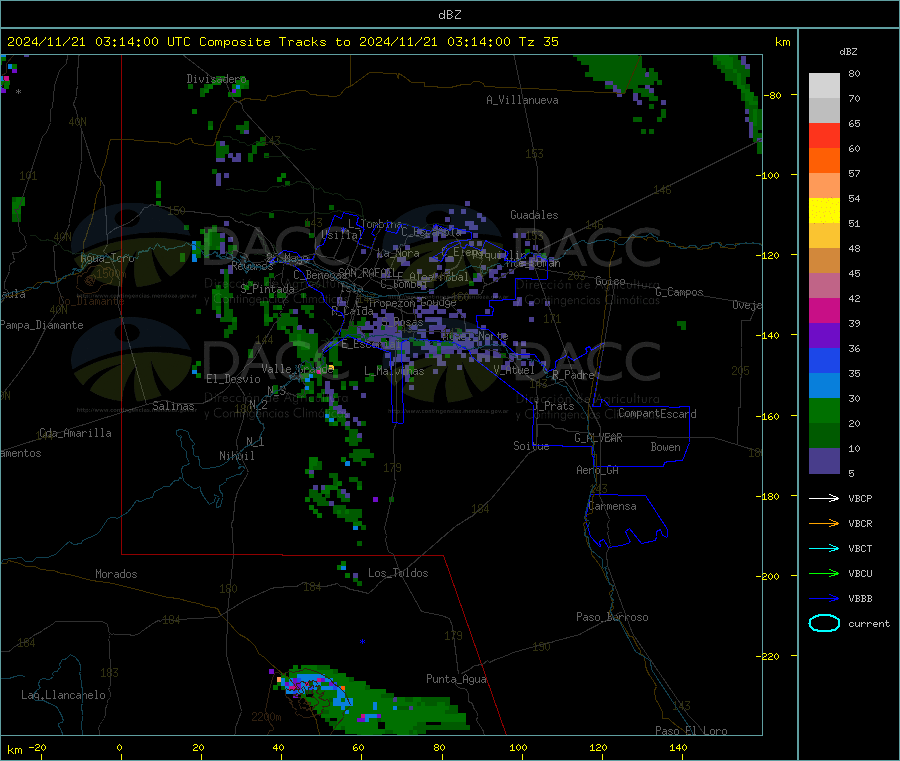The image size is (900, 761).
Task: Select the light gray 70-80 dBZ swatch
Action: point(824,86)
